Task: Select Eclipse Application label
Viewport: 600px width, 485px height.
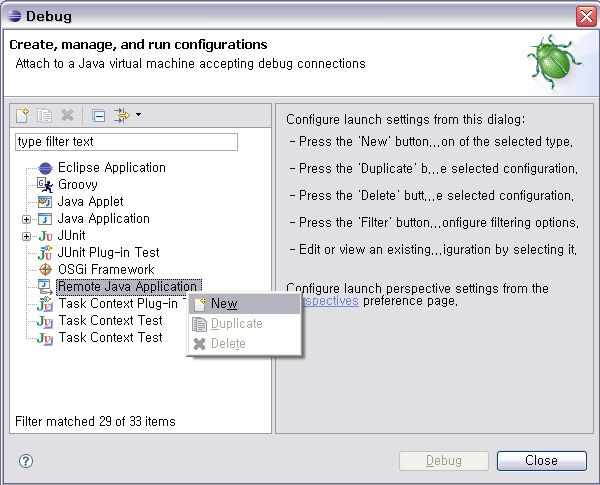Action: (112, 168)
